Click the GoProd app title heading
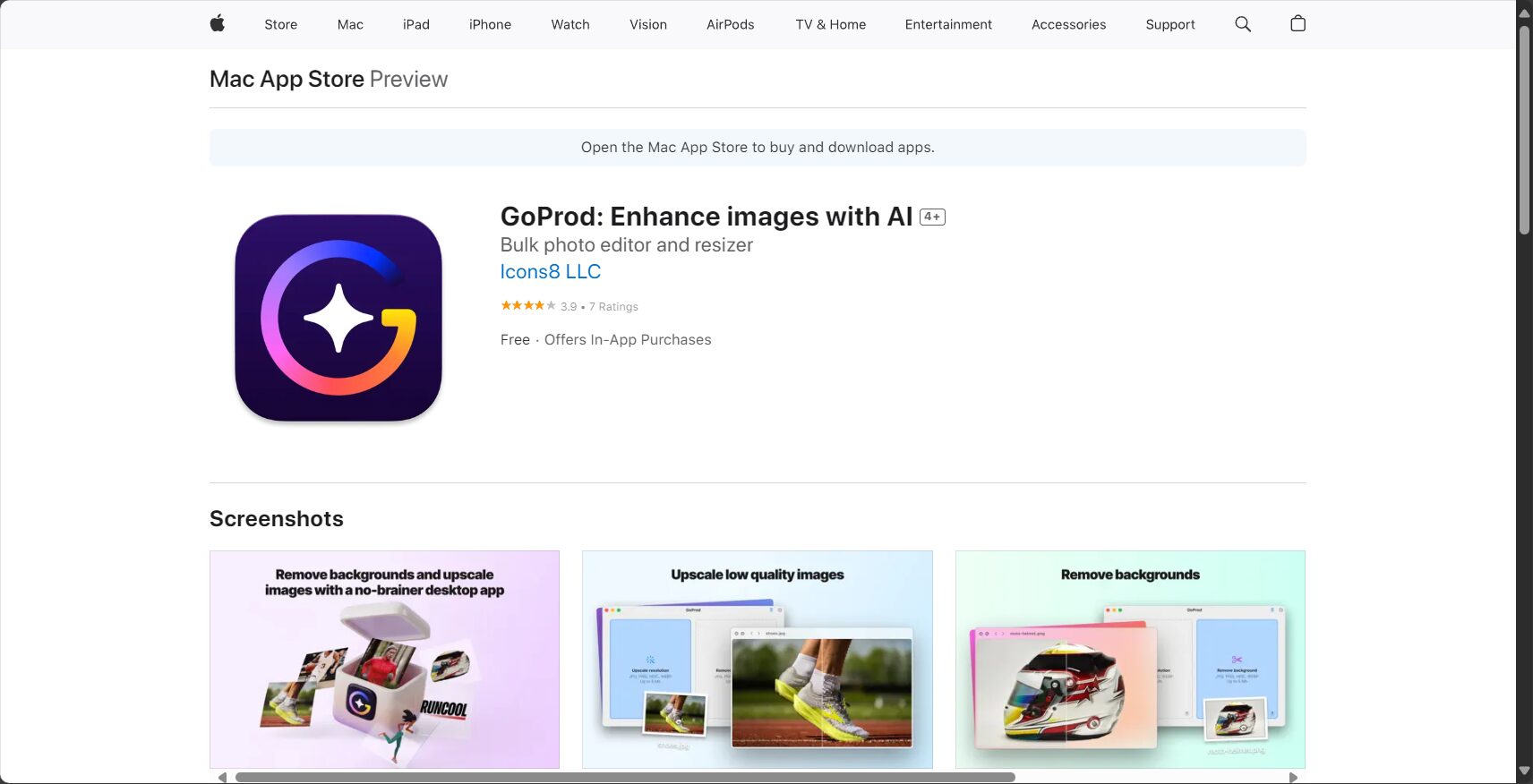 click(707, 217)
